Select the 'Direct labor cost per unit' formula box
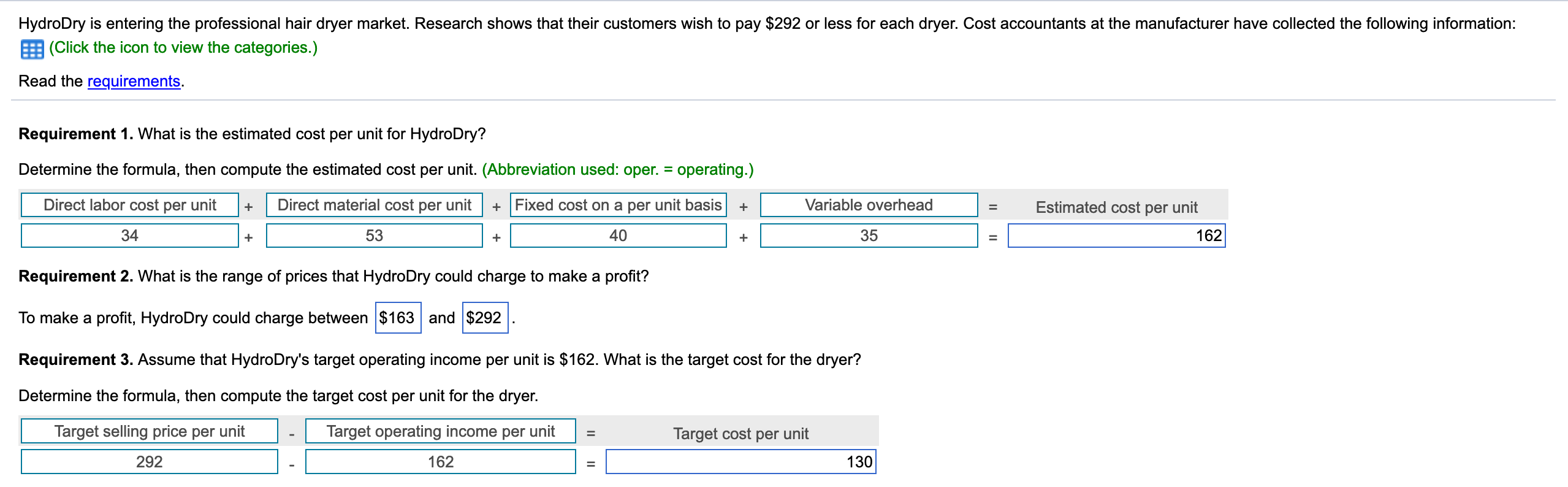Viewport: 1568px width, 487px height. 130,205
